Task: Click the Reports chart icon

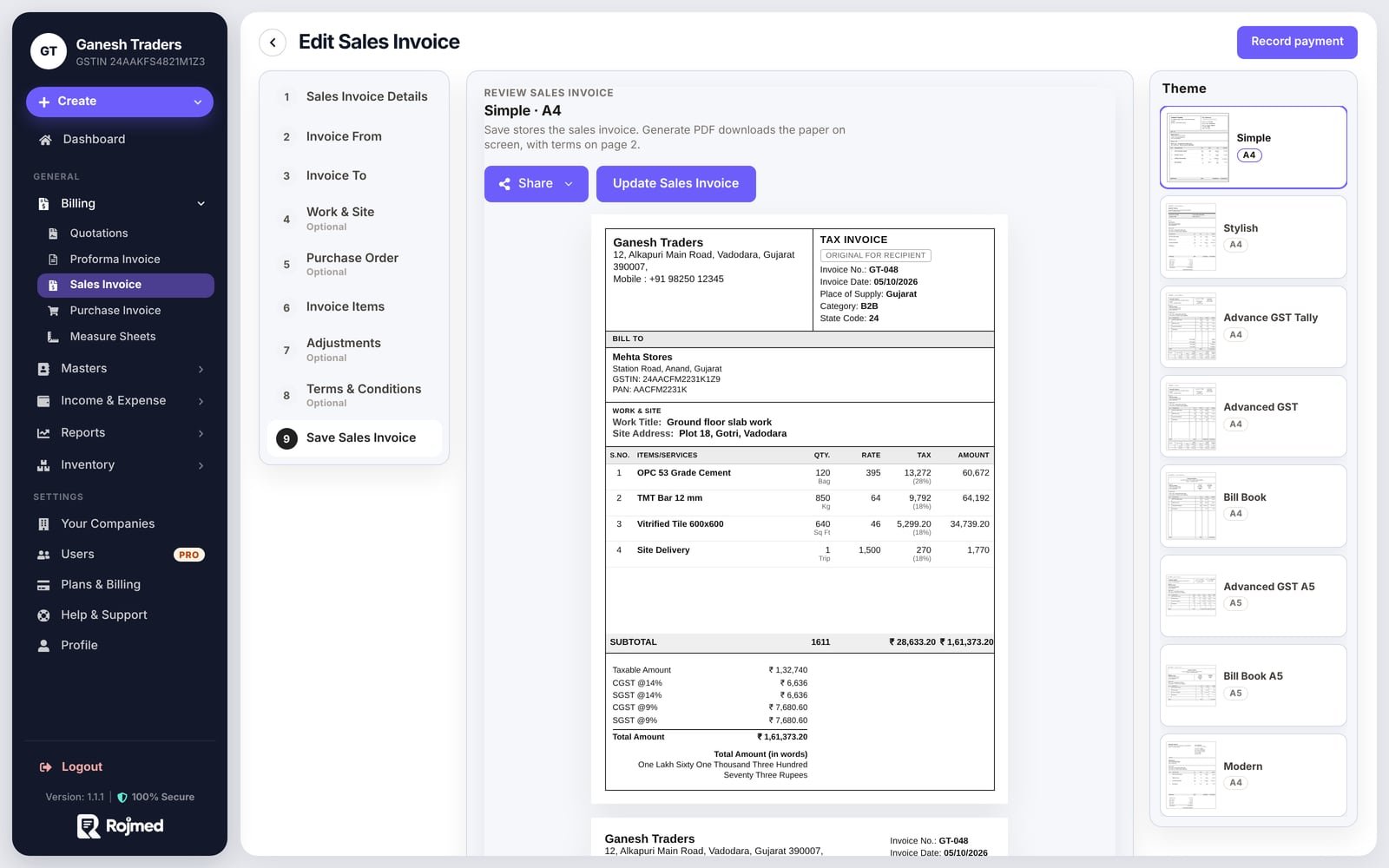Action: point(43,433)
